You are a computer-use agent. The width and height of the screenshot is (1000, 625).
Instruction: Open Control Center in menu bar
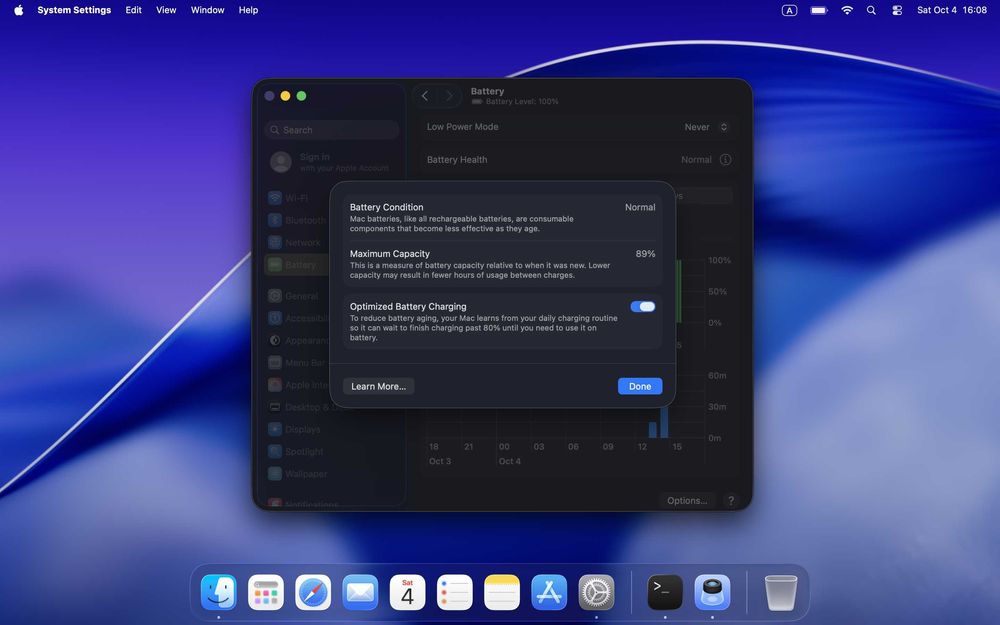[x=897, y=10]
